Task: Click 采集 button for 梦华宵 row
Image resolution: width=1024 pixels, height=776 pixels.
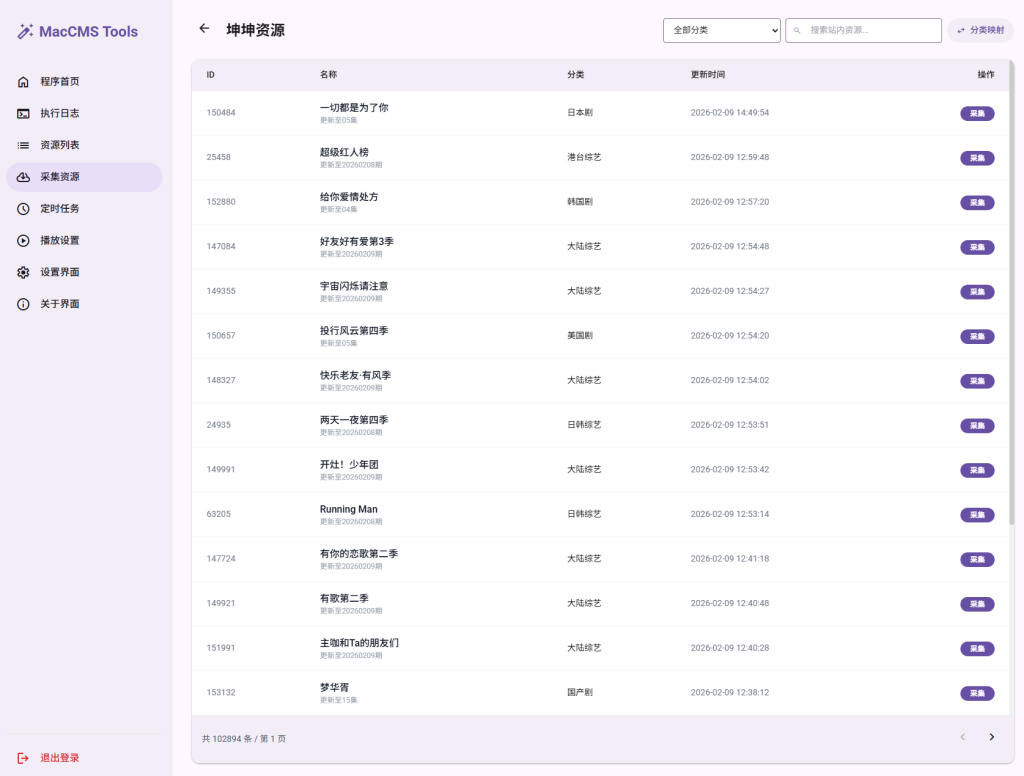Action: point(977,693)
